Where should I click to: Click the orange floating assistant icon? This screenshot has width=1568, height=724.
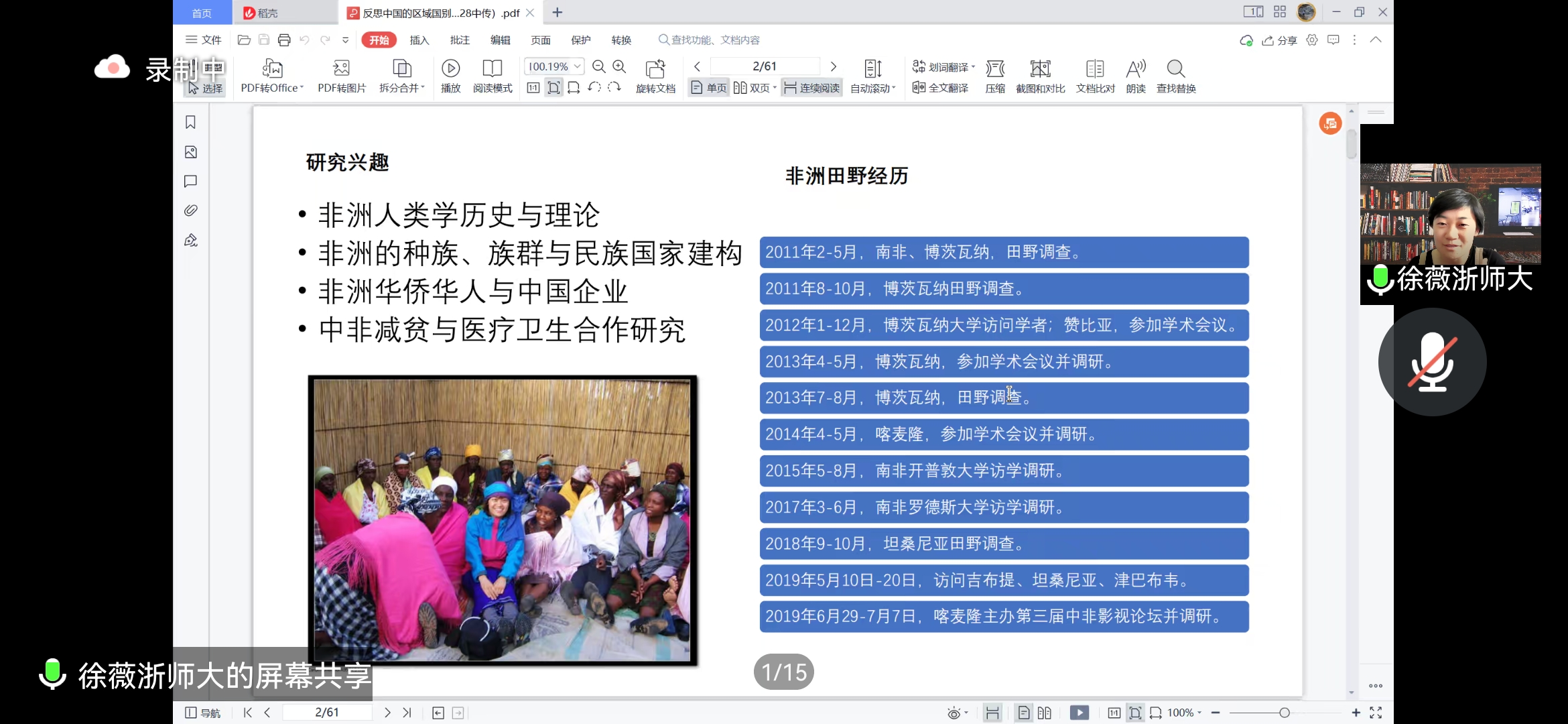[x=1331, y=123]
